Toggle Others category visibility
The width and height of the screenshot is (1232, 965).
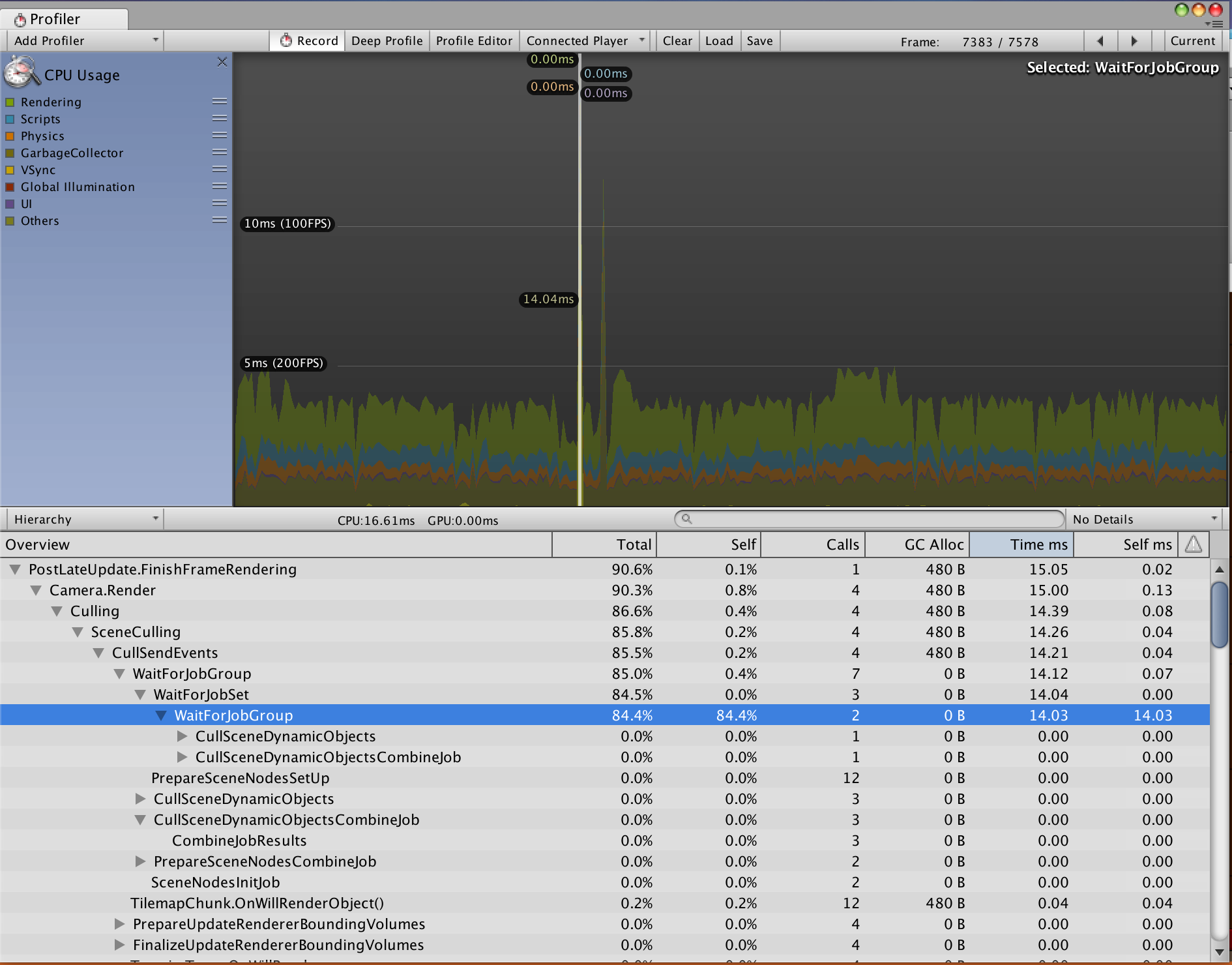[x=10, y=221]
